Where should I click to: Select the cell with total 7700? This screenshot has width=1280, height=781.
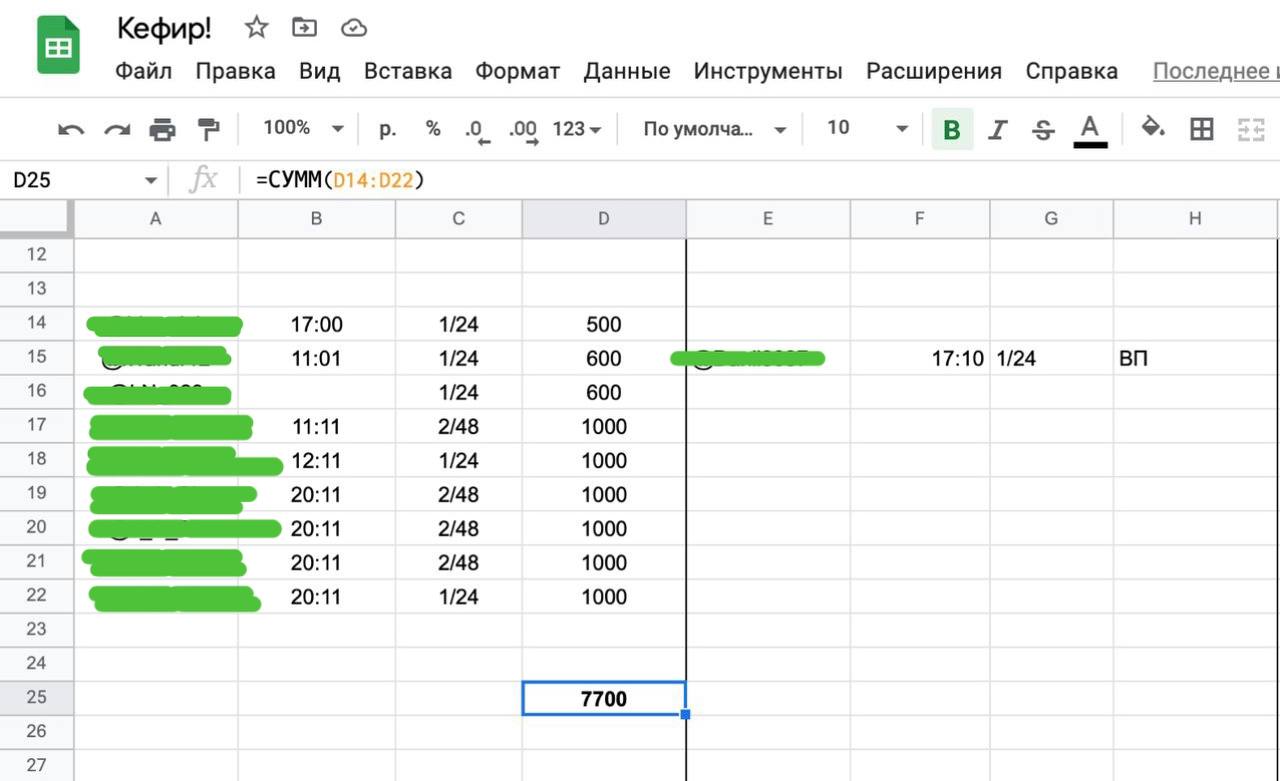(603, 698)
